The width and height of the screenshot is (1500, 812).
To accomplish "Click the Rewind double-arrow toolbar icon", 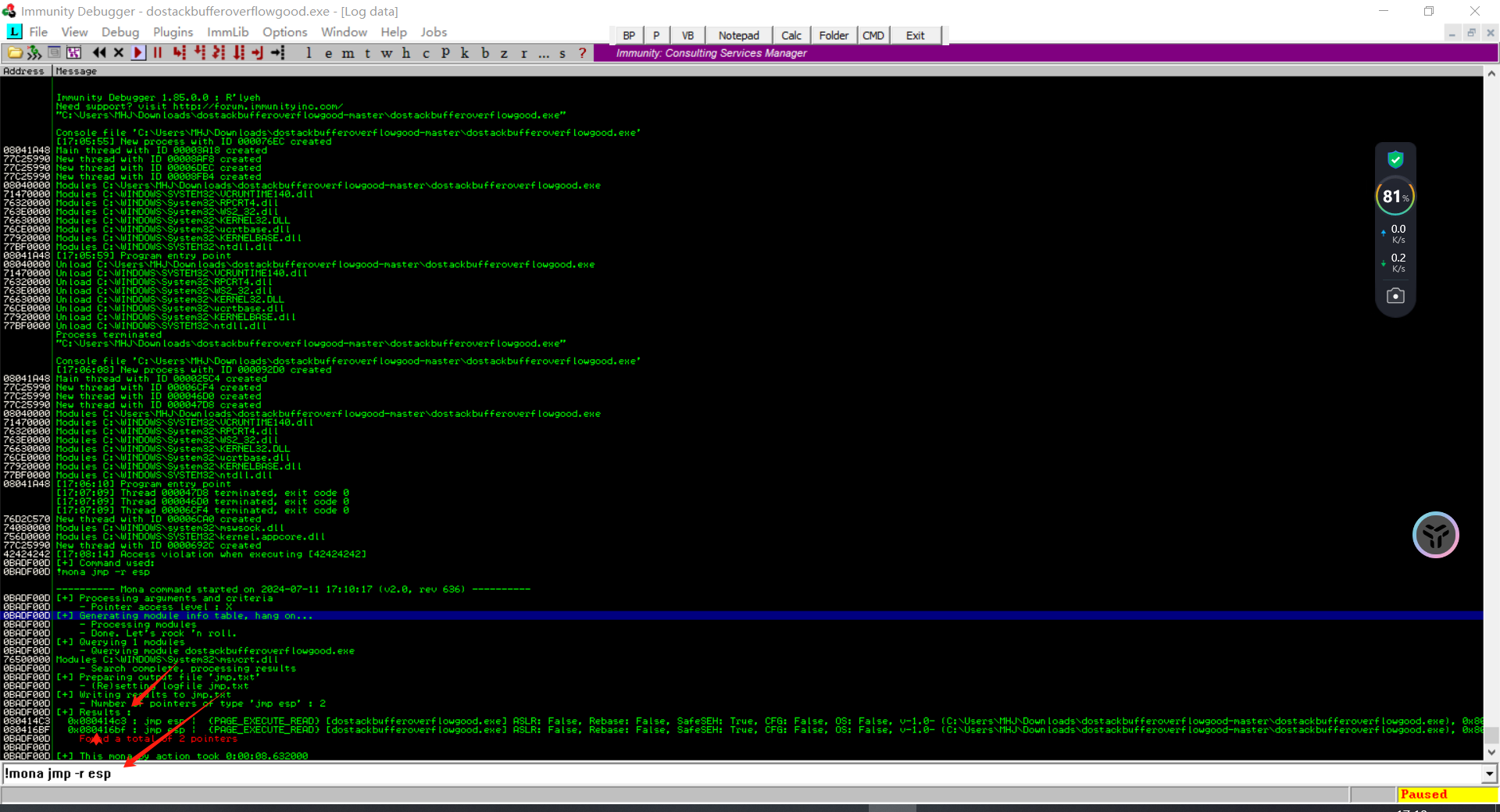I will [99, 52].
